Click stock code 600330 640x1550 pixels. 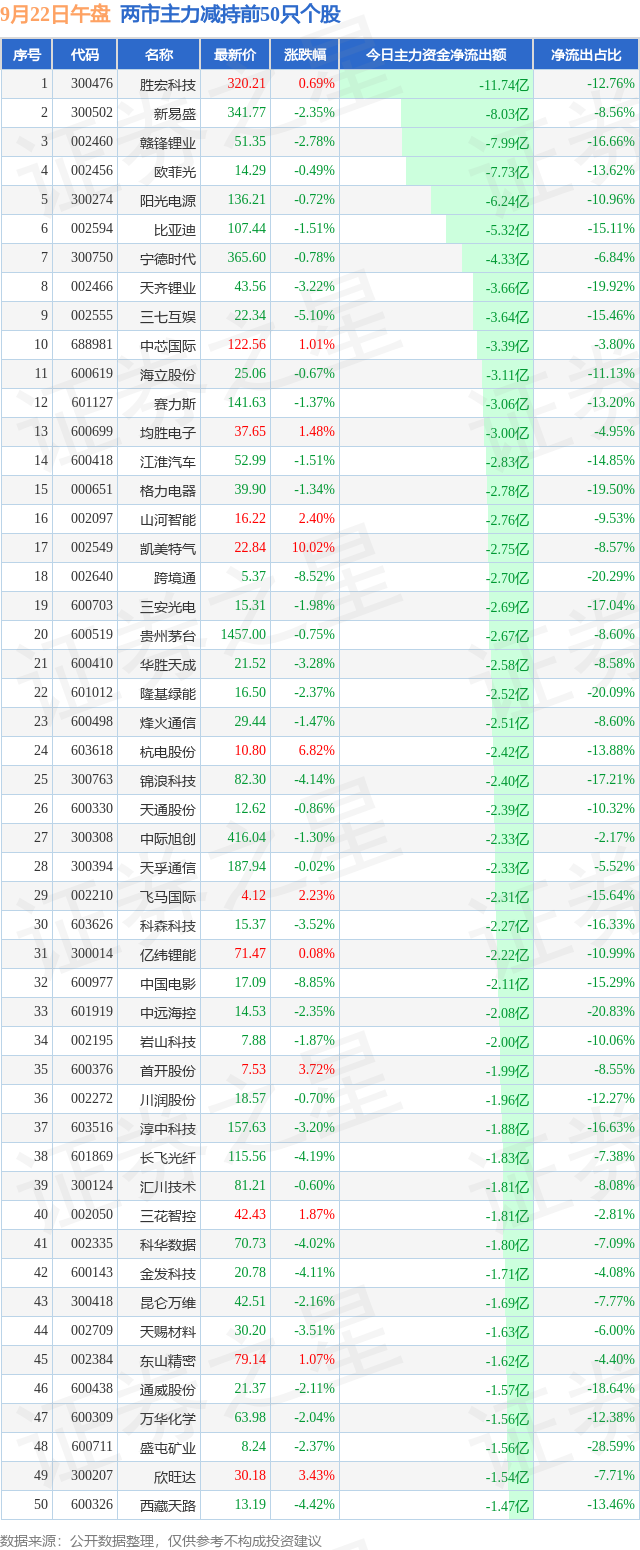pyautogui.click(x=92, y=809)
